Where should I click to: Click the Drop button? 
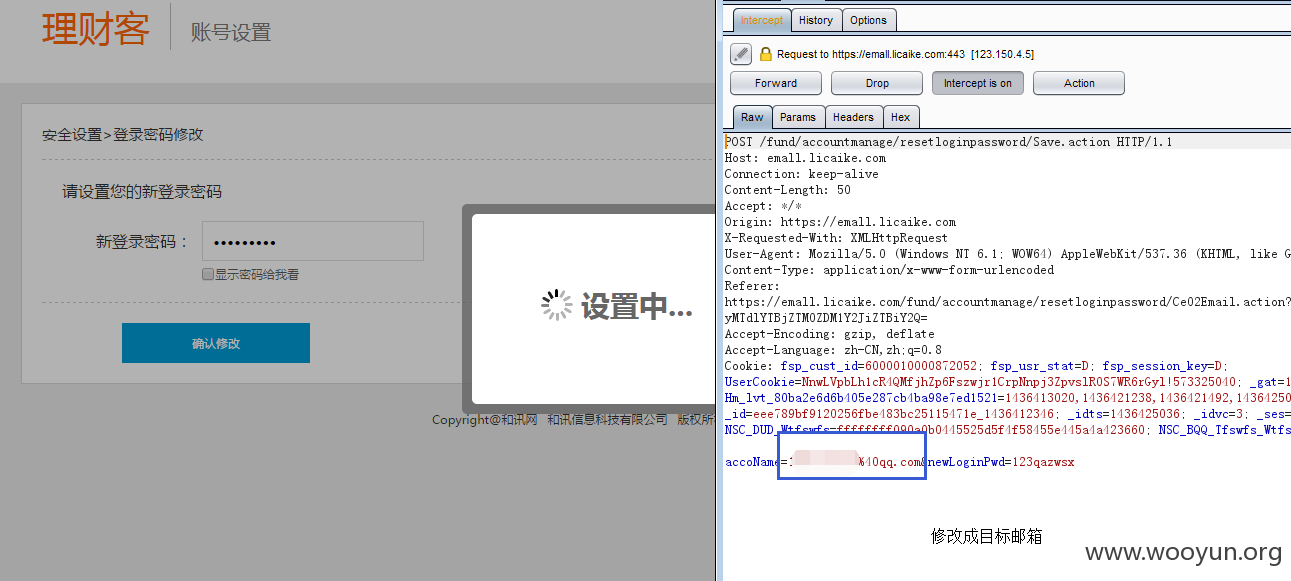(877, 83)
